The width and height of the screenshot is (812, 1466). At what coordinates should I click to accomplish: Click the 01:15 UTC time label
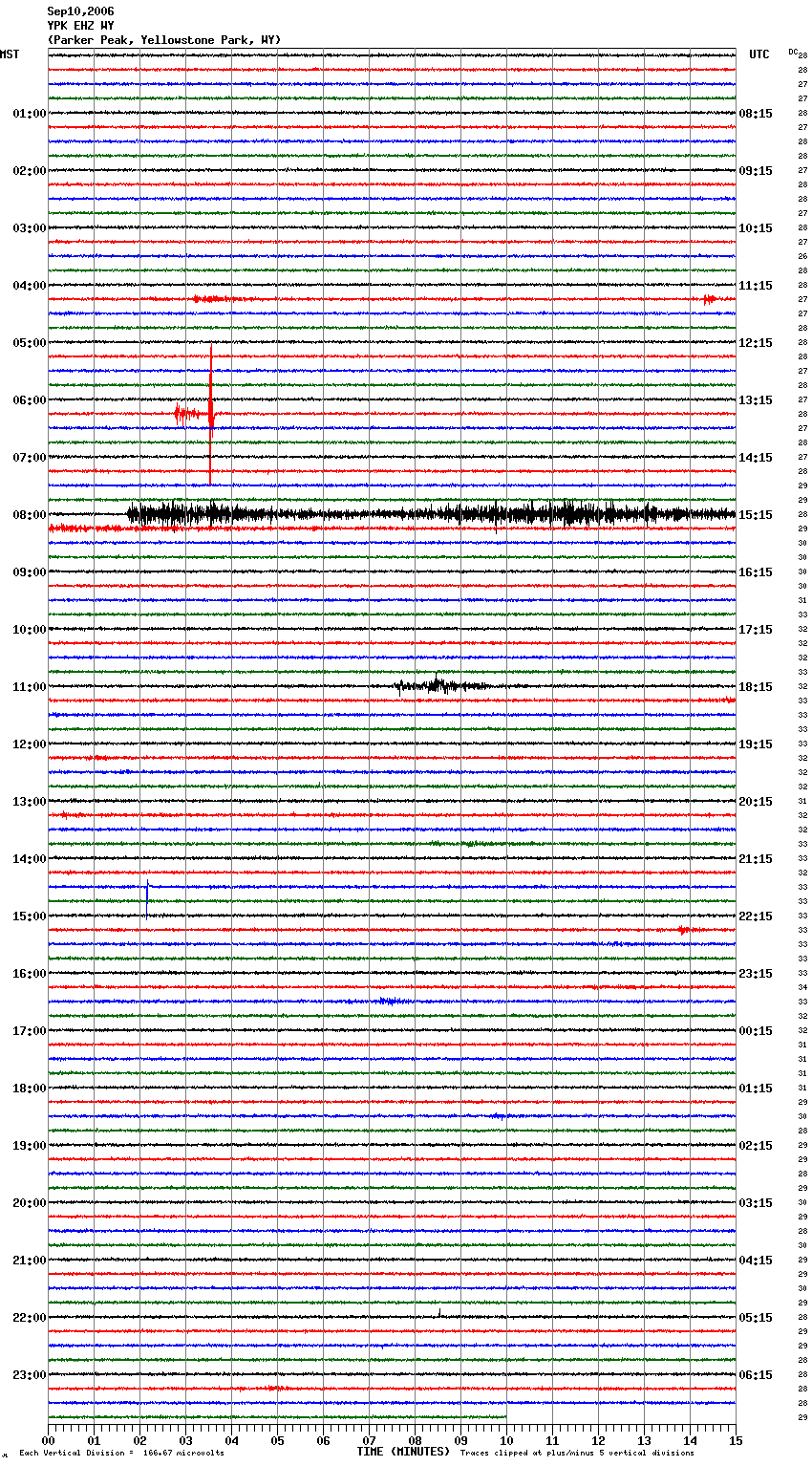tap(756, 1089)
